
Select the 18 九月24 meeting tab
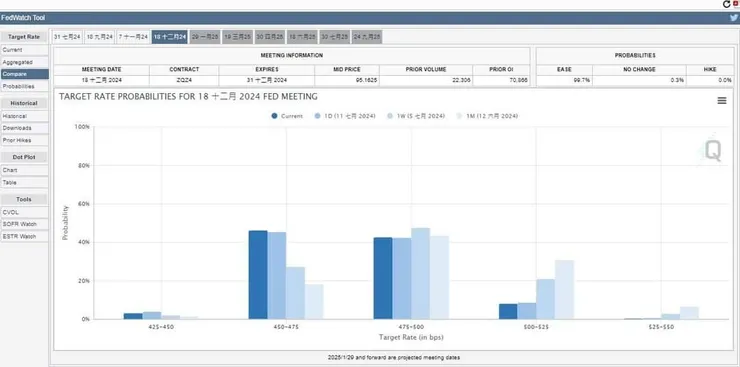click(x=100, y=37)
